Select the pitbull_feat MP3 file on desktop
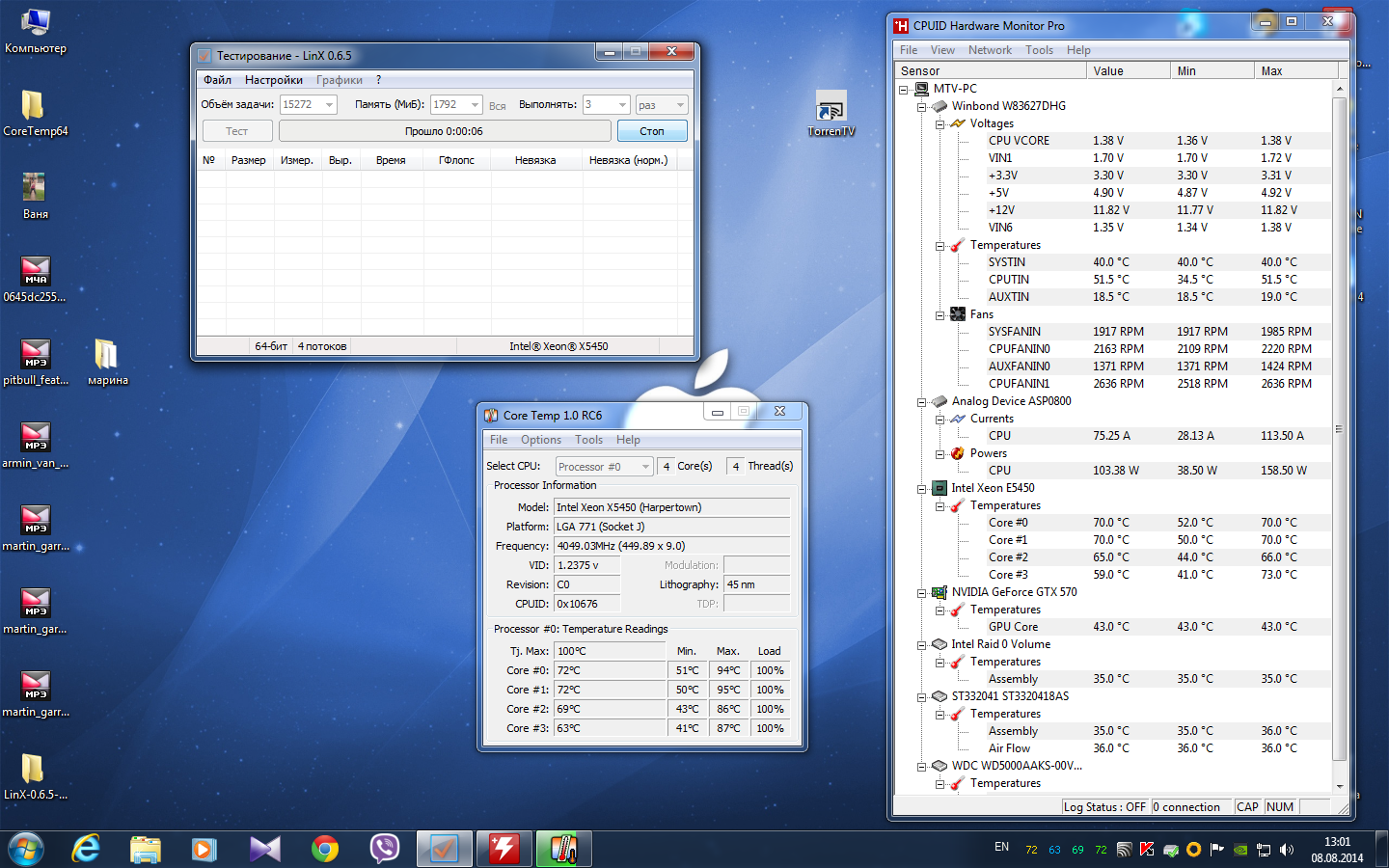The height and width of the screenshot is (868, 1389). pos(36,363)
